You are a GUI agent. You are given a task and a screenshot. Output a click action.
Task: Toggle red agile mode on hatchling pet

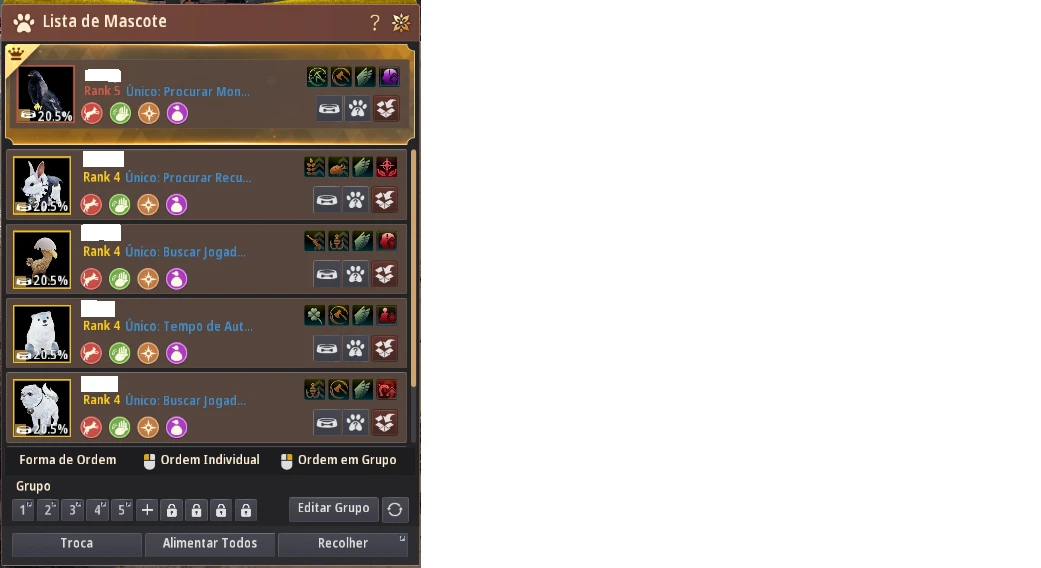pos(92,279)
